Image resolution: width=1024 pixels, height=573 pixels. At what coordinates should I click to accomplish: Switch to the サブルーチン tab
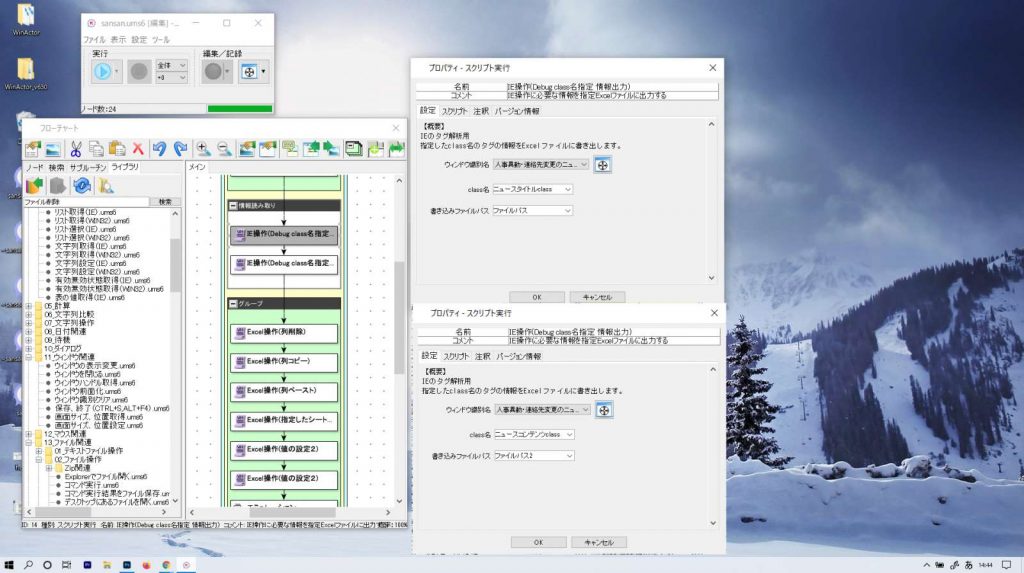[x=88, y=167]
